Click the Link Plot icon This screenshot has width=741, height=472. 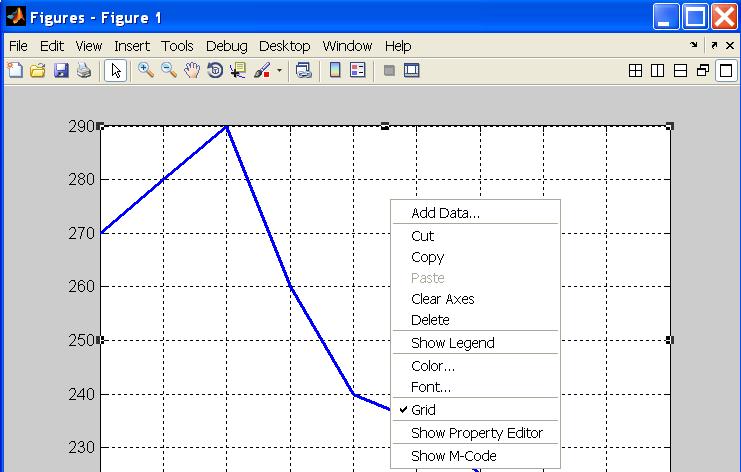coord(303,70)
